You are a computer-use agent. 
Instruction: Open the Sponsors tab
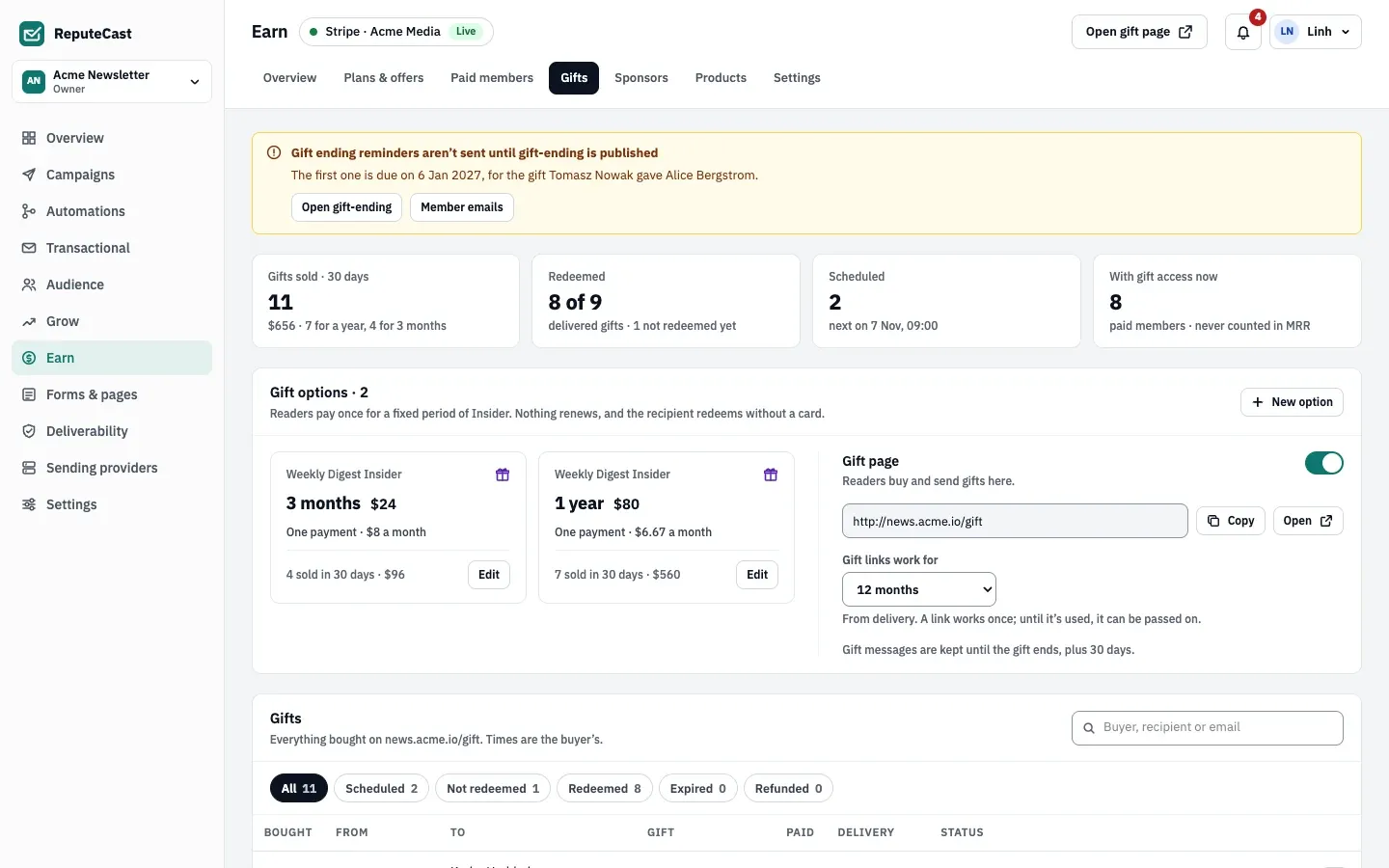641,78
